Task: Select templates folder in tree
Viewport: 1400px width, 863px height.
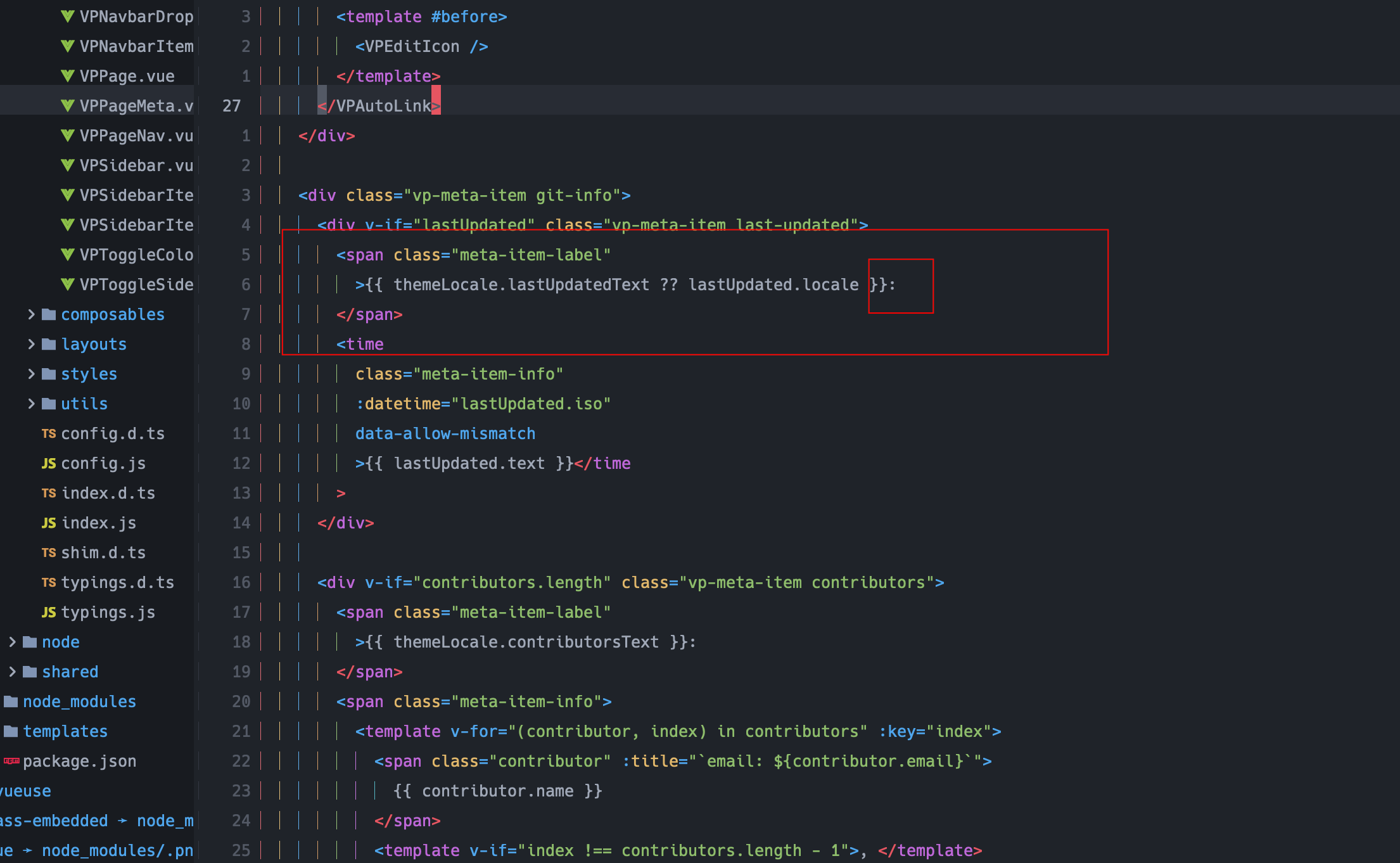Action: pos(65,731)
